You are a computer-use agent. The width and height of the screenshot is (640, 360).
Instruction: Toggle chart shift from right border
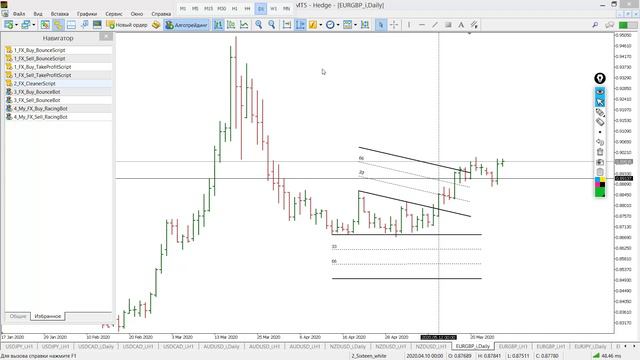tap(300, 25)
